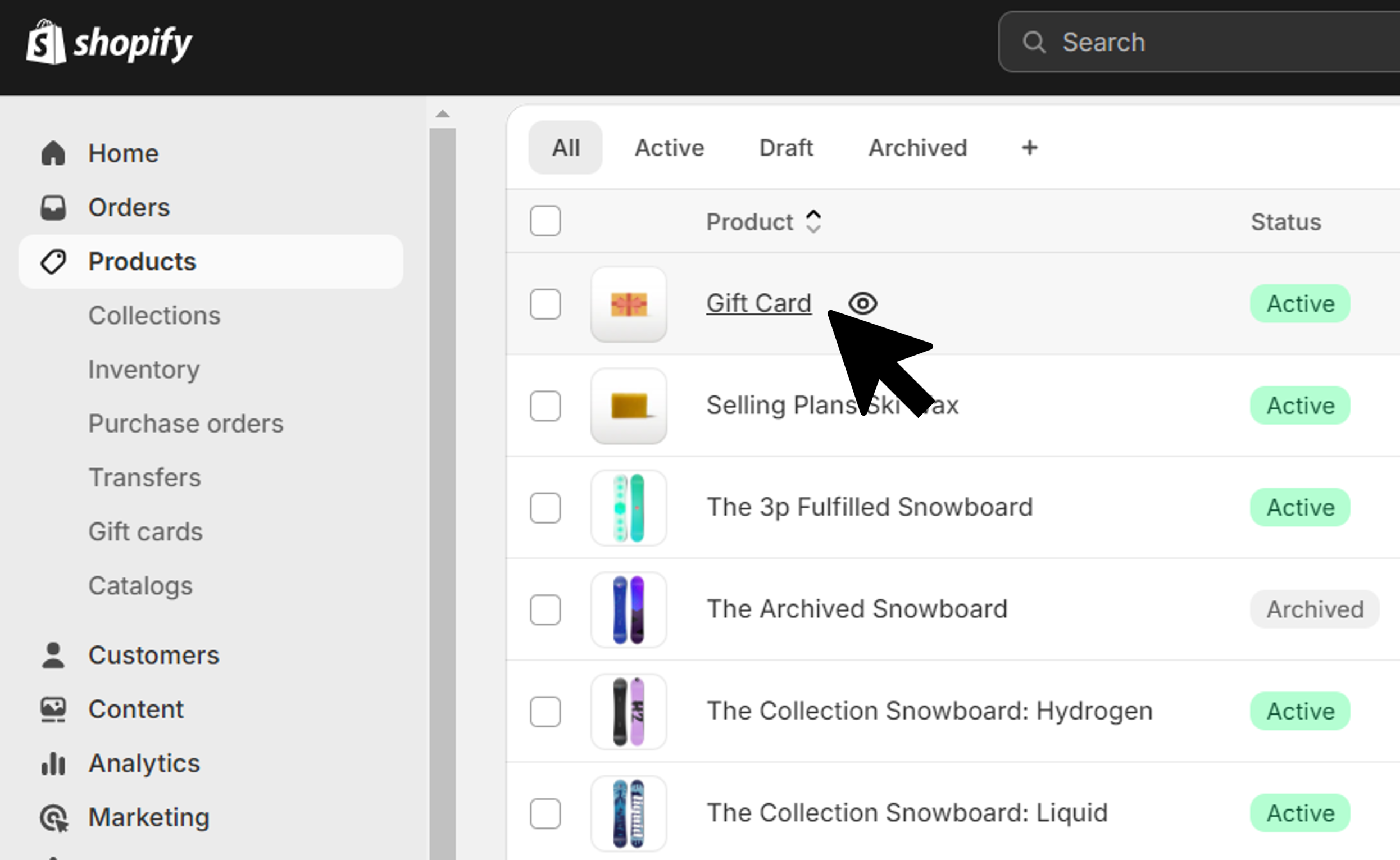Switch to the All tab

click(566, 148)
